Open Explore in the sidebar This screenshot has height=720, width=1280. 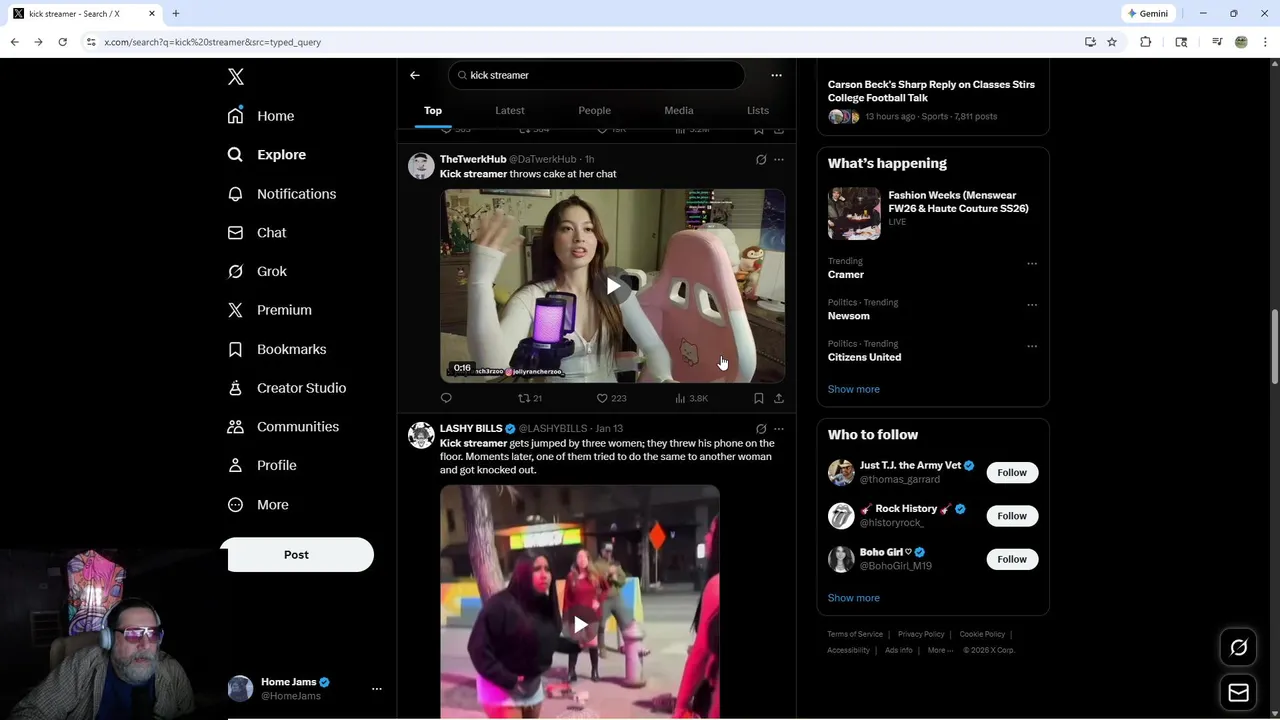tap(267, 155)
